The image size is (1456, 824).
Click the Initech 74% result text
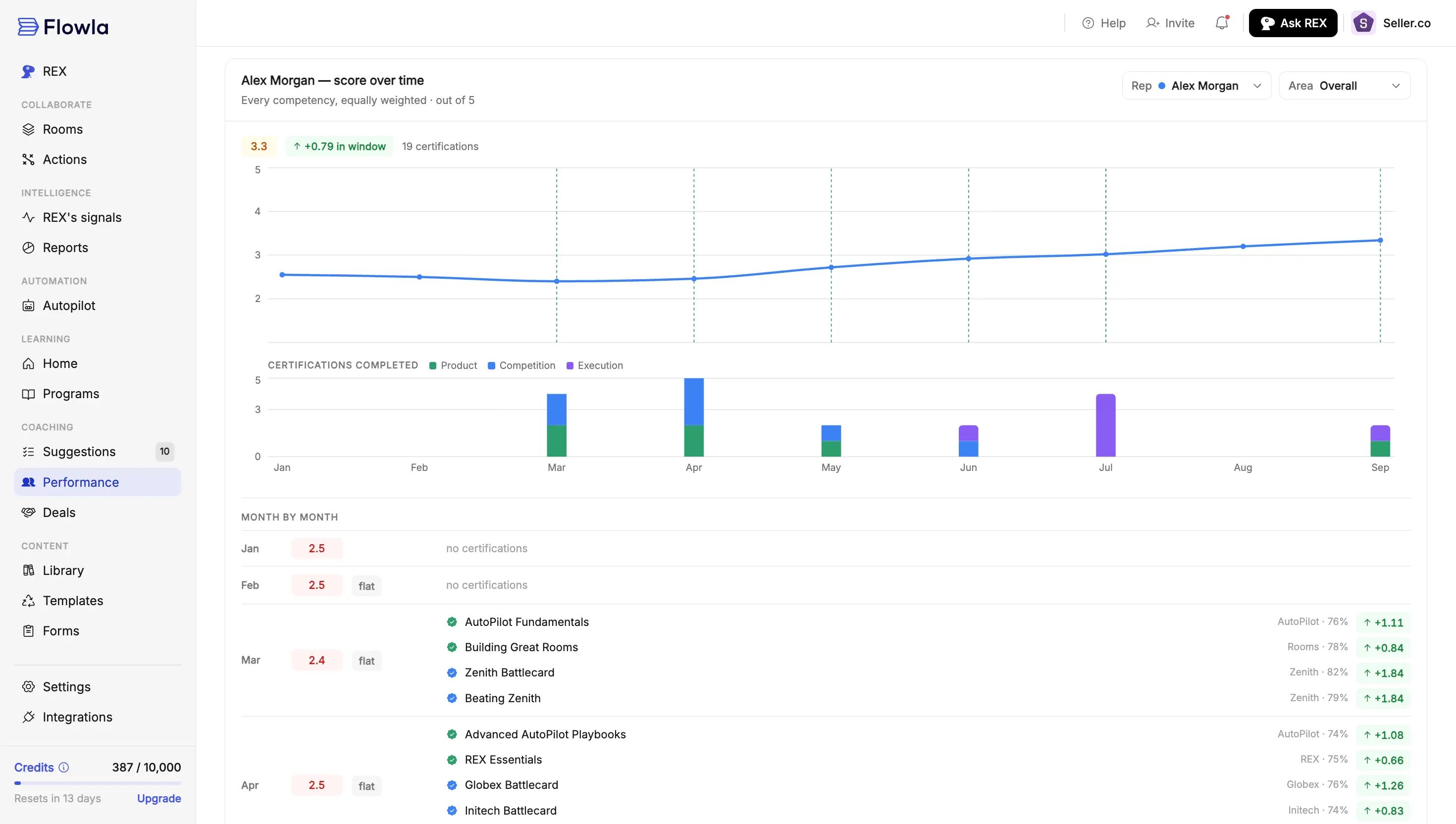tap(1318, 811)
